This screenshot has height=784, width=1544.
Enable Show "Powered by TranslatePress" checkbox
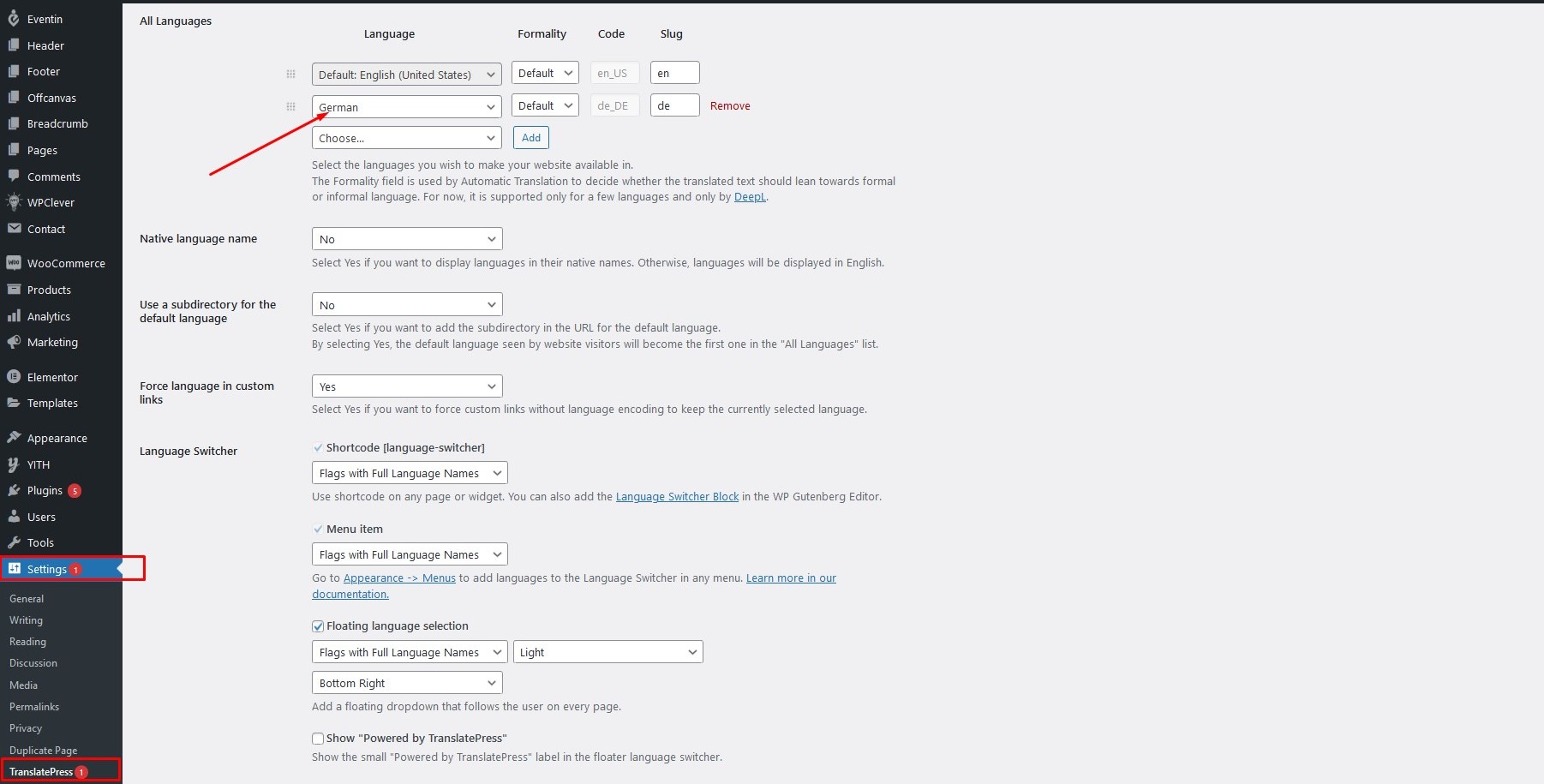coord(318,739)
